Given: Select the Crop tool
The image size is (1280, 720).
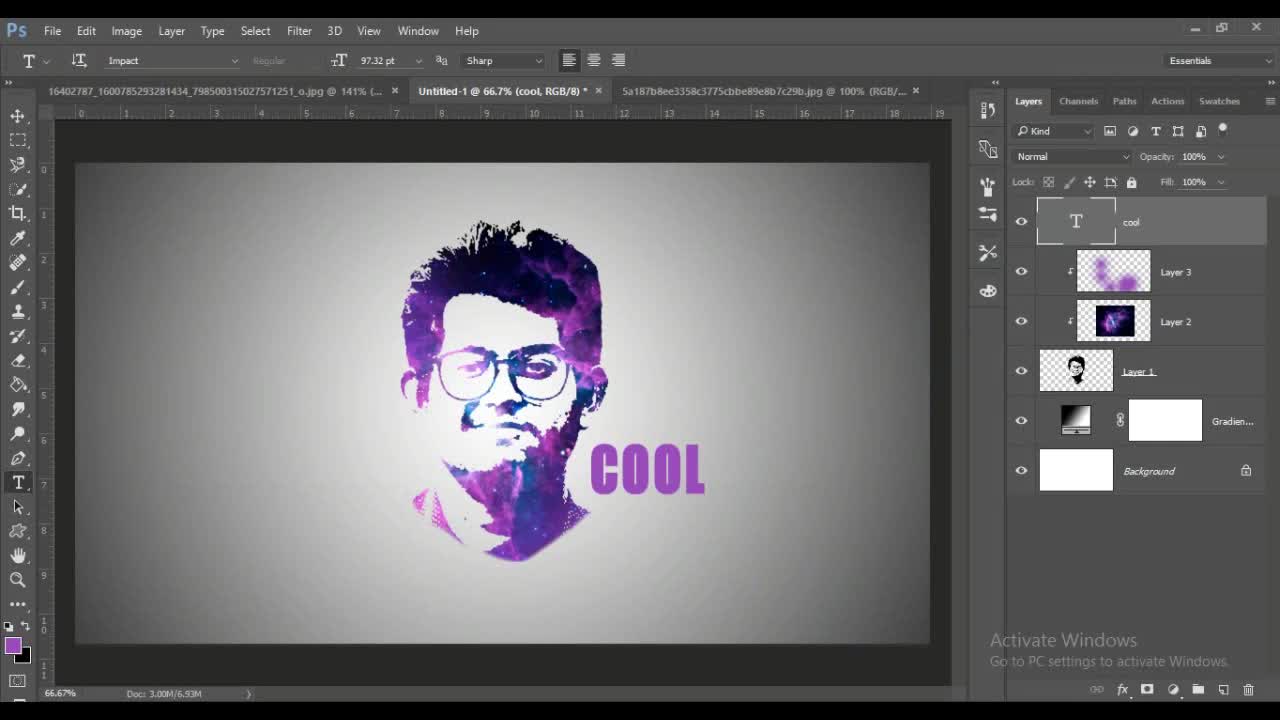Looking at the screenshot, I should tap(18, 213).
